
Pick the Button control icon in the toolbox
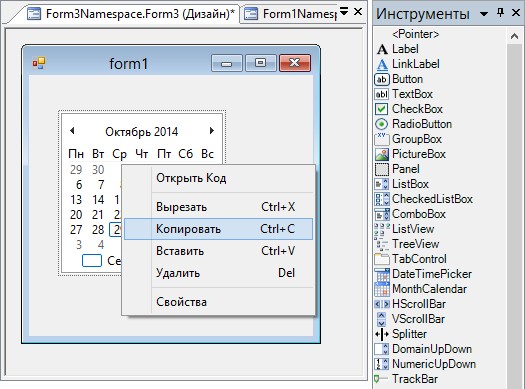pyautogui.click(x=382, y=79)
